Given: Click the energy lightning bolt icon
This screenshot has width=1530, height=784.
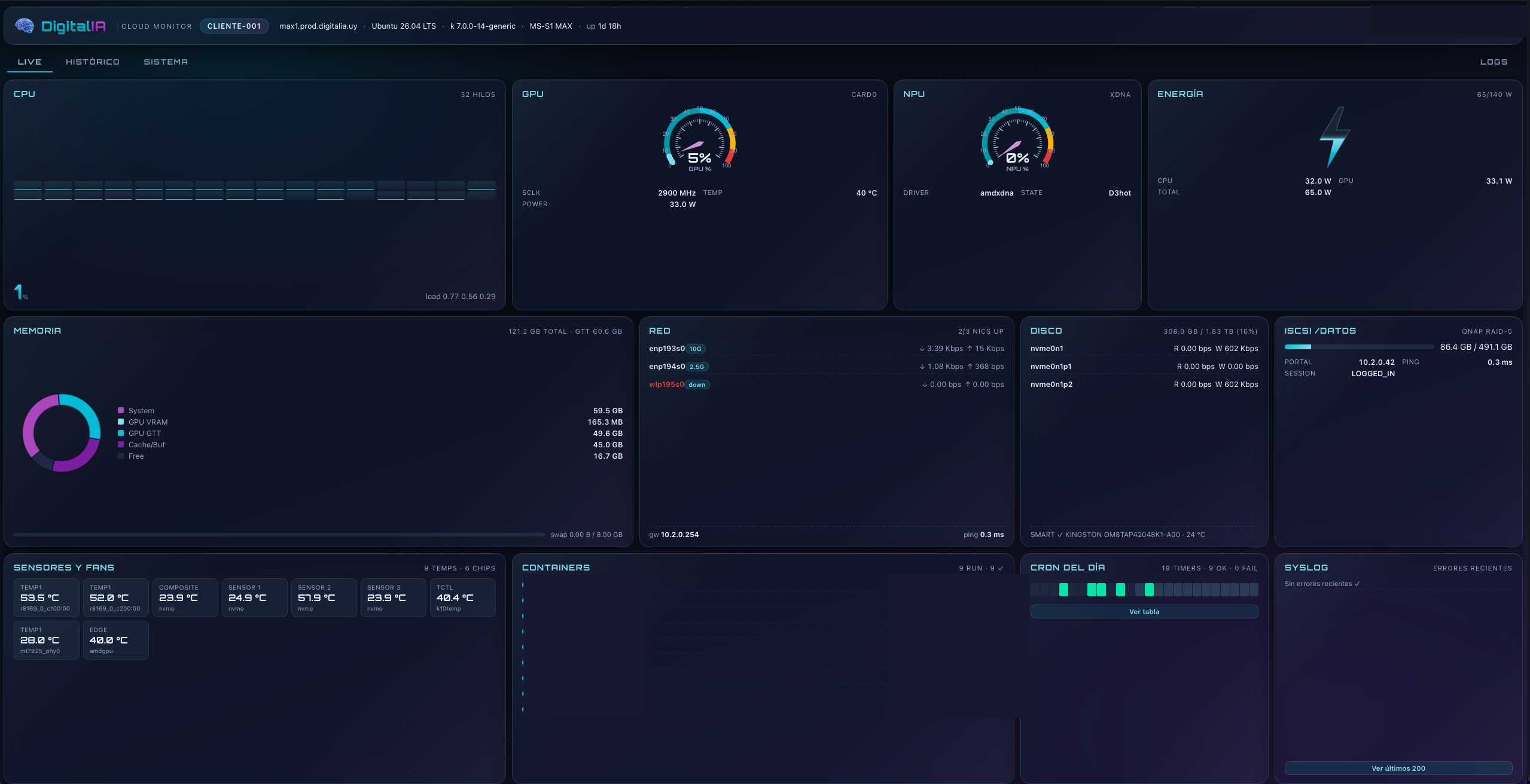Looking at the screenshot, I should click(x=1334, y=137).
